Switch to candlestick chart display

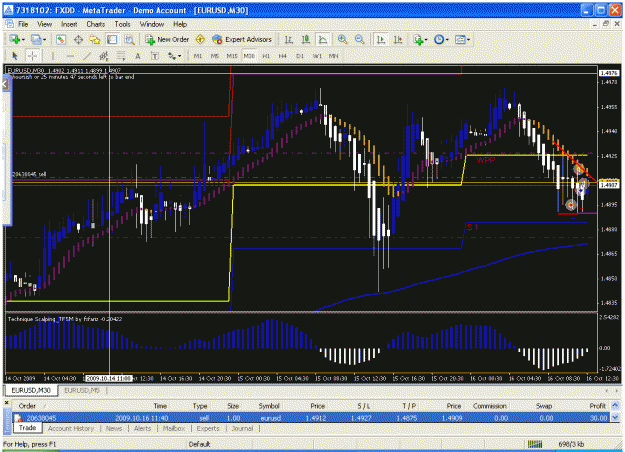(x=306, y=39)
